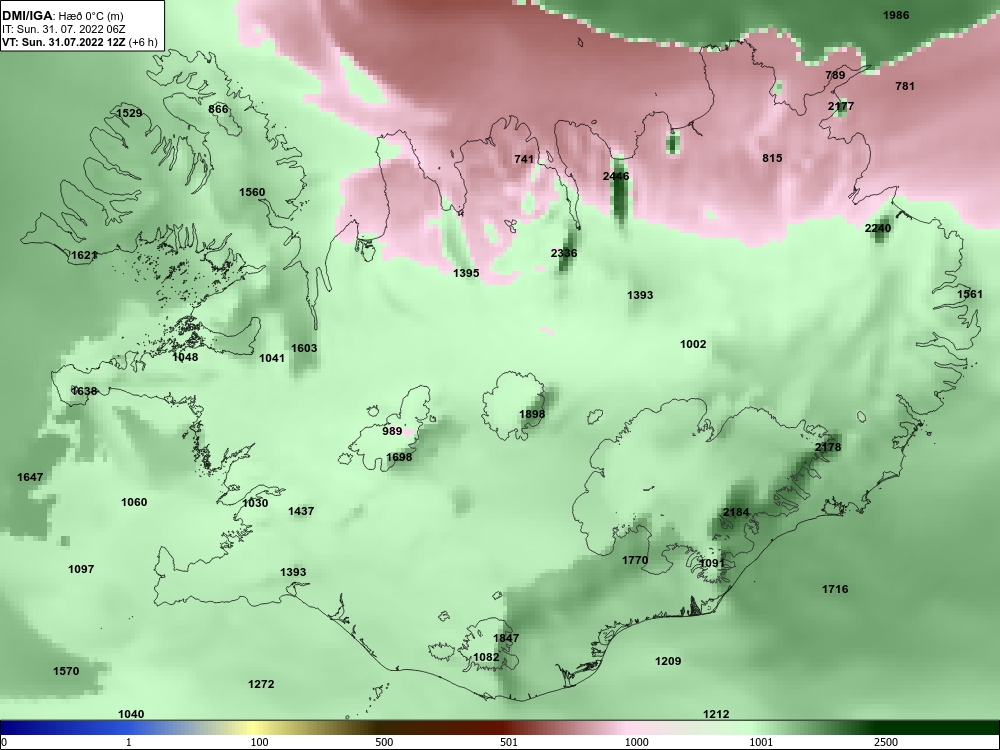Click the map value 1561
Viewport: 1000px width, 750px height.
tap(970, 294)
